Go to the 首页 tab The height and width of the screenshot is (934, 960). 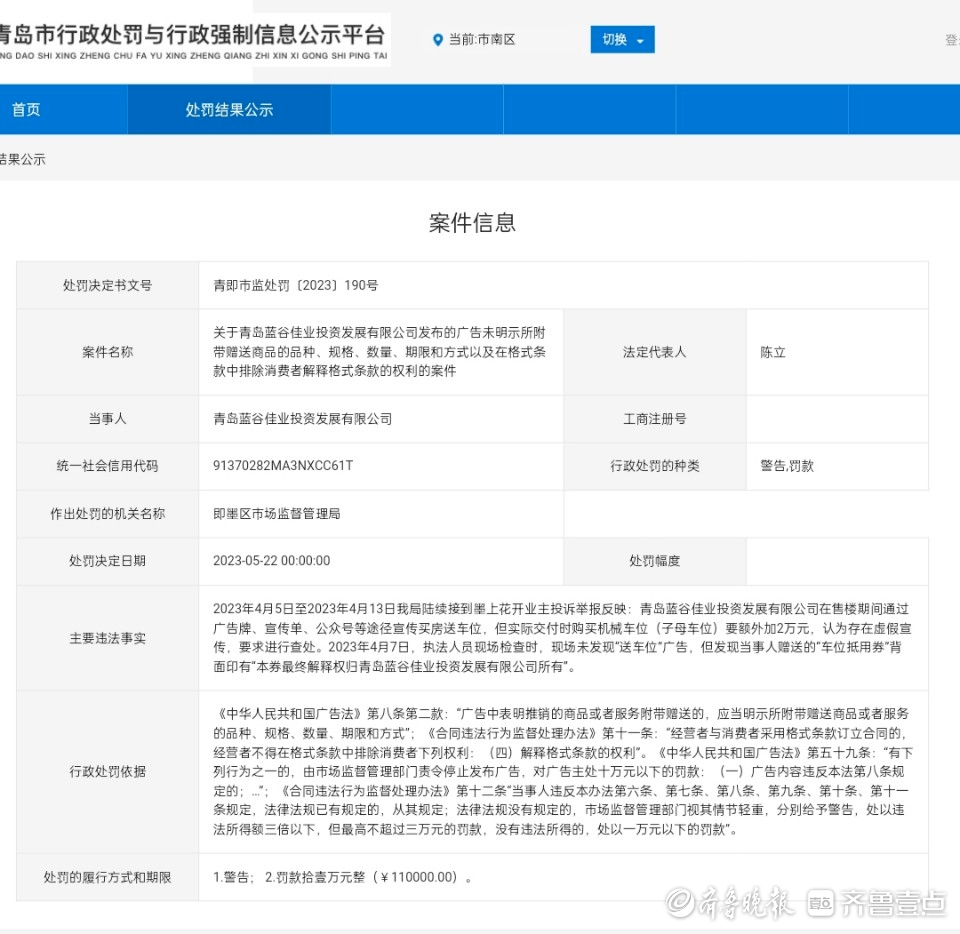pos(27,110)
